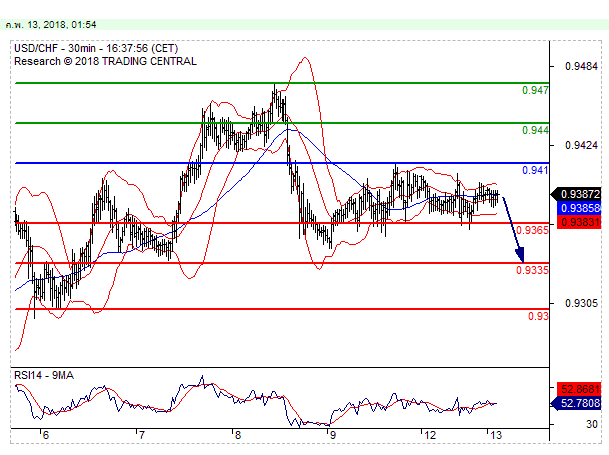Click the RSI14 - 9MA indicator label
Screen dimensions: 609x455
coord(44,375)
